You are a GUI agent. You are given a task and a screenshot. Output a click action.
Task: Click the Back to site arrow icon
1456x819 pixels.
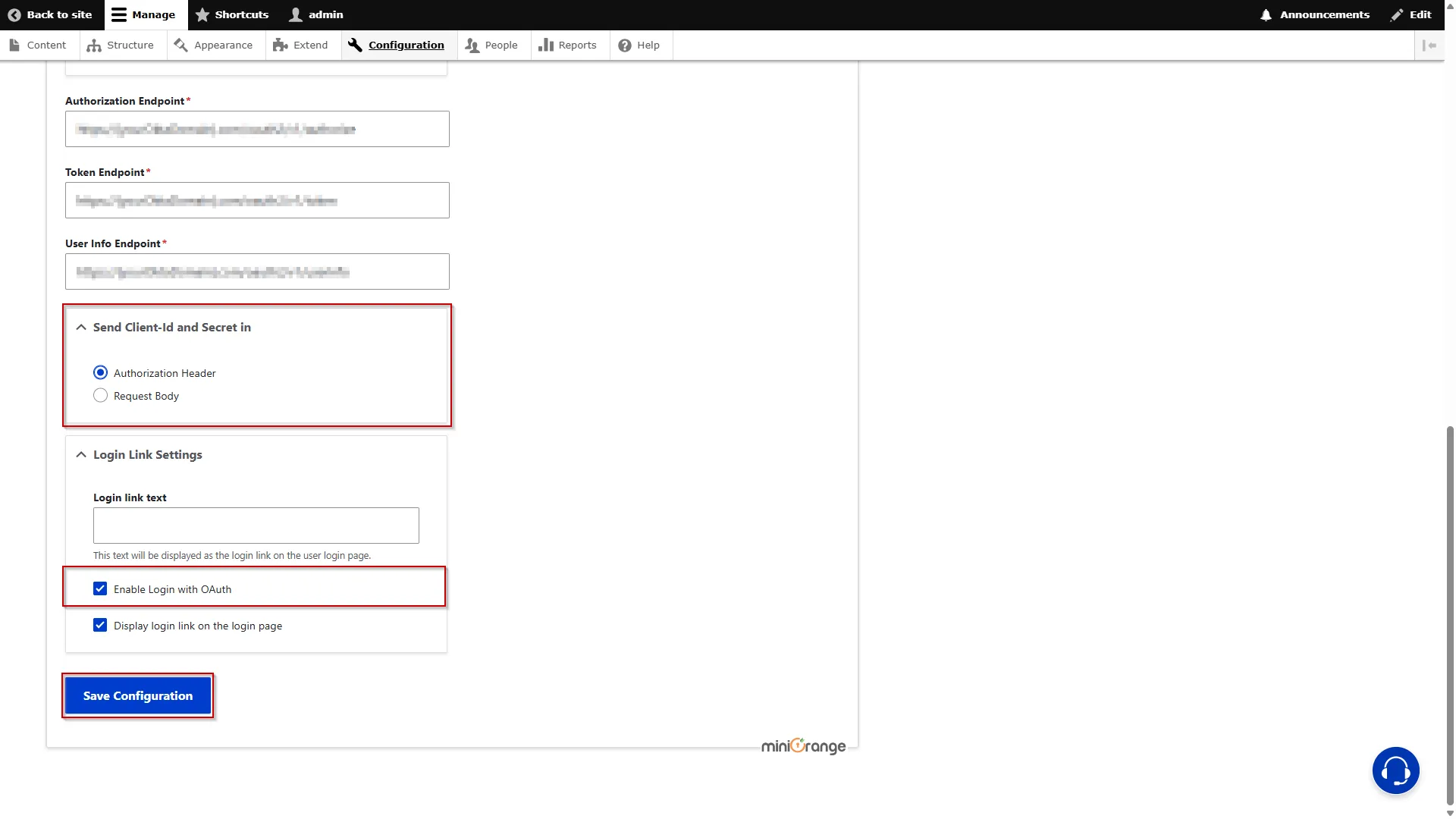tap(14, 14)
